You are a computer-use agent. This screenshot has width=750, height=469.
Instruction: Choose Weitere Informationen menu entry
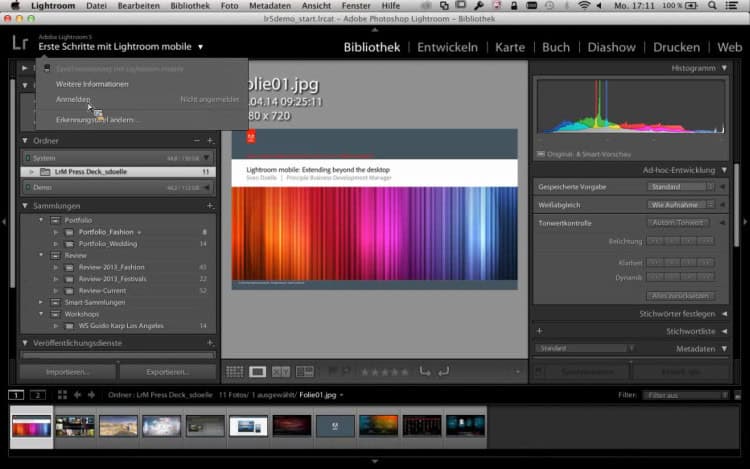[x=92, y=84]
